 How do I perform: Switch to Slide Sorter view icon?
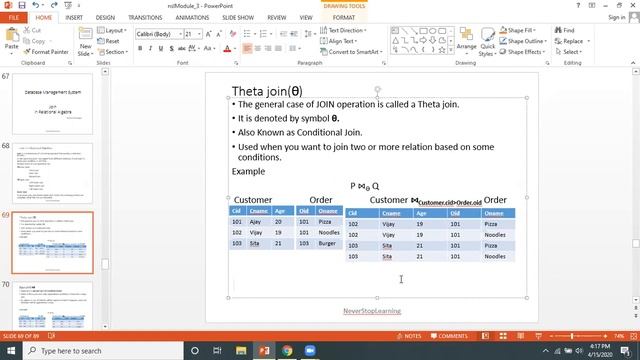[x=503, y=336]
